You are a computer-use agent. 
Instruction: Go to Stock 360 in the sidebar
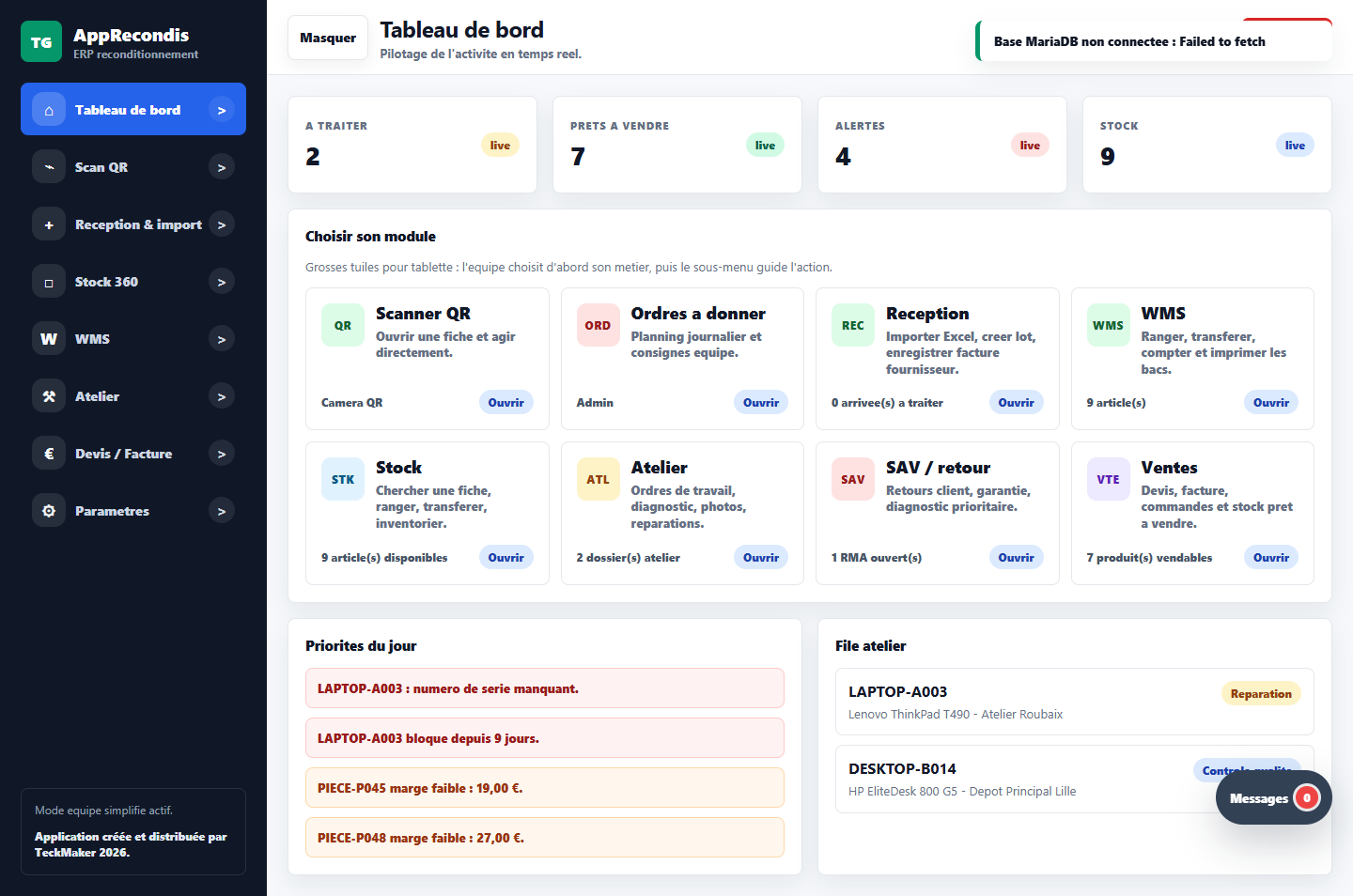point(133,282)
